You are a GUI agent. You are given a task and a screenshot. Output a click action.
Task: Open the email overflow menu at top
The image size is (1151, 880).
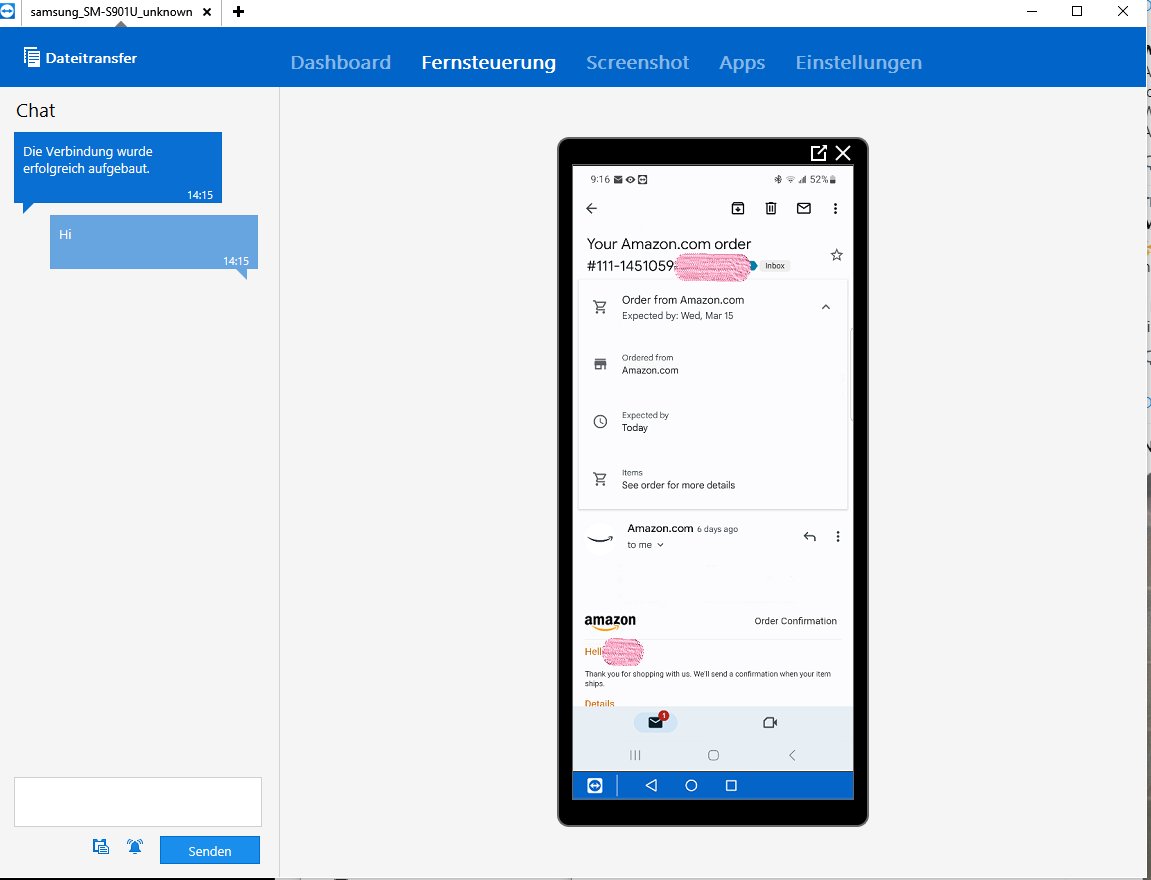[x=835, y=208]
